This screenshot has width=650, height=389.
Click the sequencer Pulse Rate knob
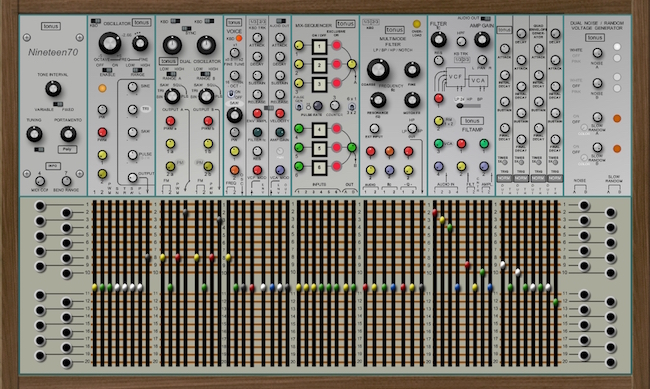318,105
